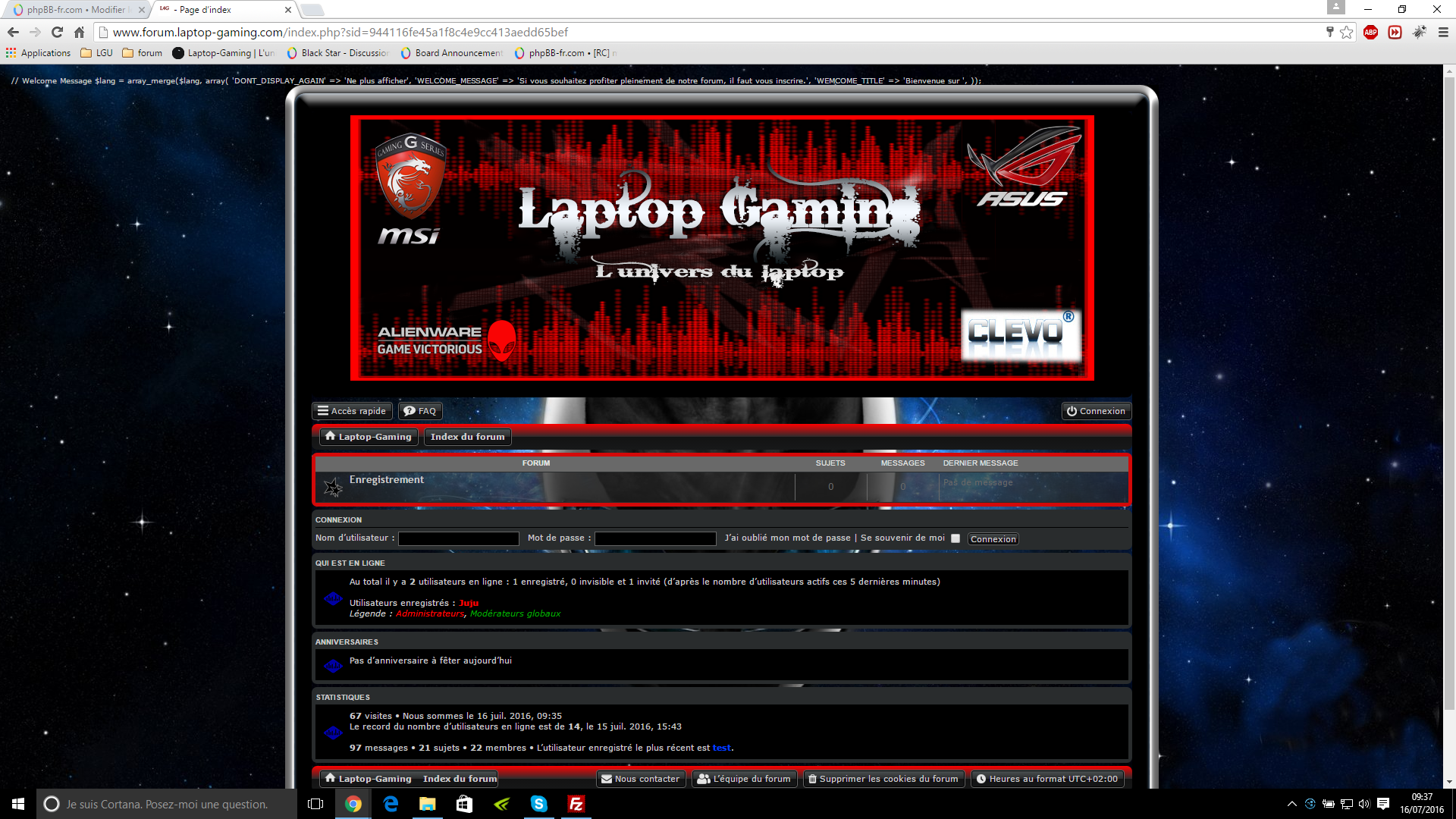Open the AdBlock Plus extension icon

click(x=1370, y=32)
